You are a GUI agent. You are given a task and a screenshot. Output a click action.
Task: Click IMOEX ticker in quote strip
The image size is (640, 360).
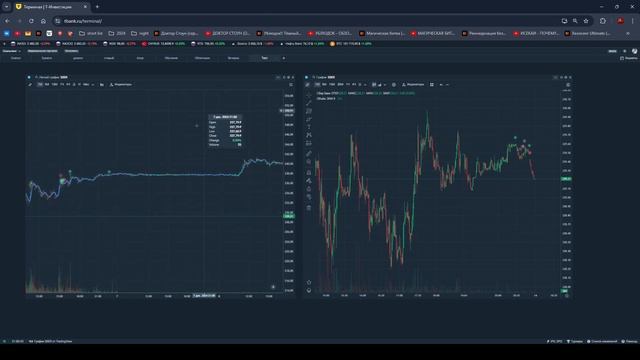(x=31, y=44)
